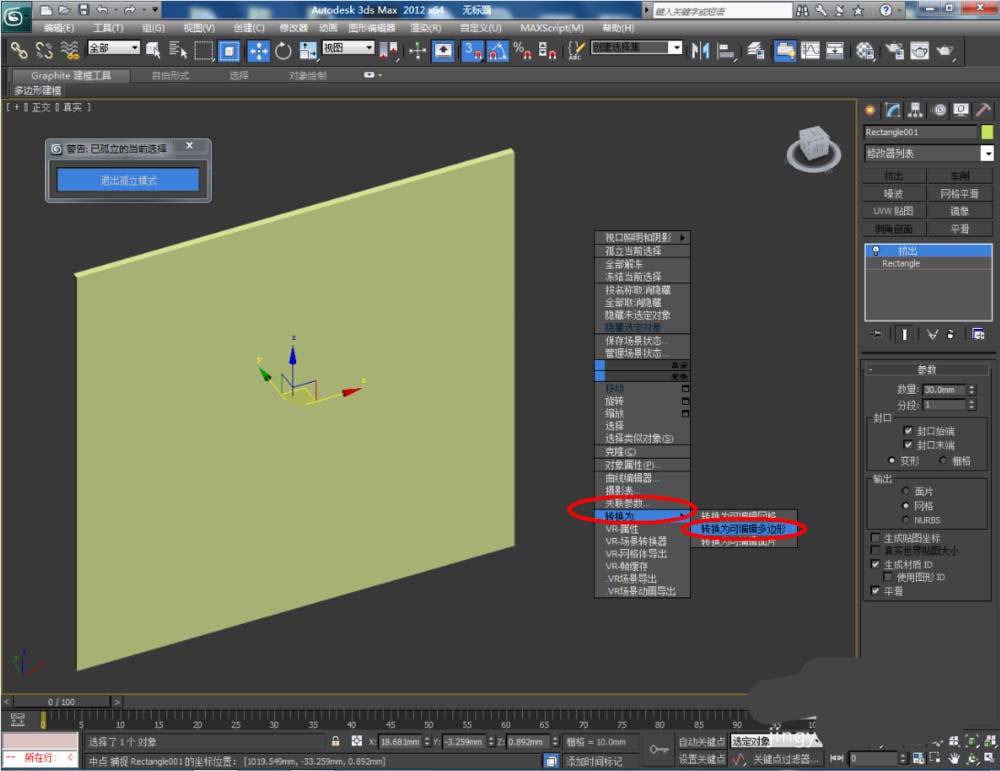Toggle the 平滑 checkbox at panel bottom
Screen dimensions: 1000x771
tap(876, 591)
